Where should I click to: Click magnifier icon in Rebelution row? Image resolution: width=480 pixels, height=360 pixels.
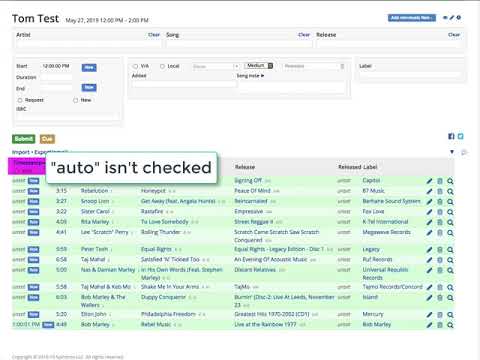[x=450, y=191]
